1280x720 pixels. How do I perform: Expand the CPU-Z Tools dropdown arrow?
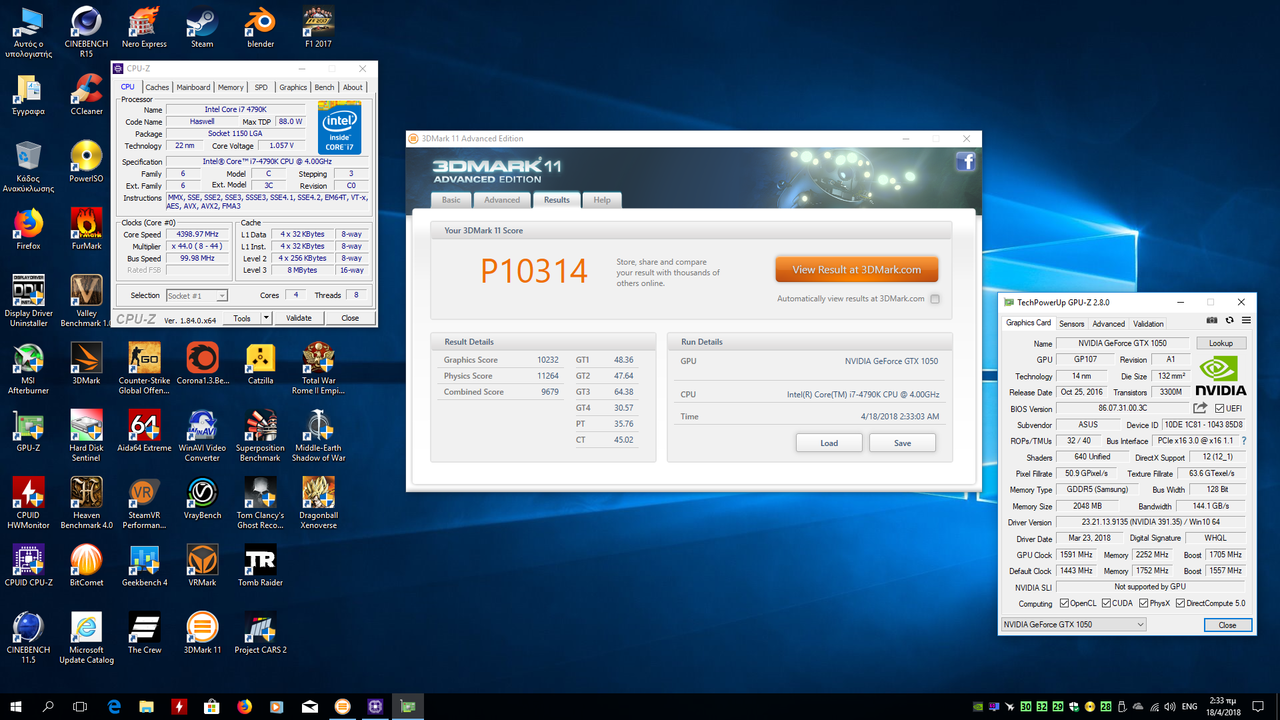tap(266, 318)
